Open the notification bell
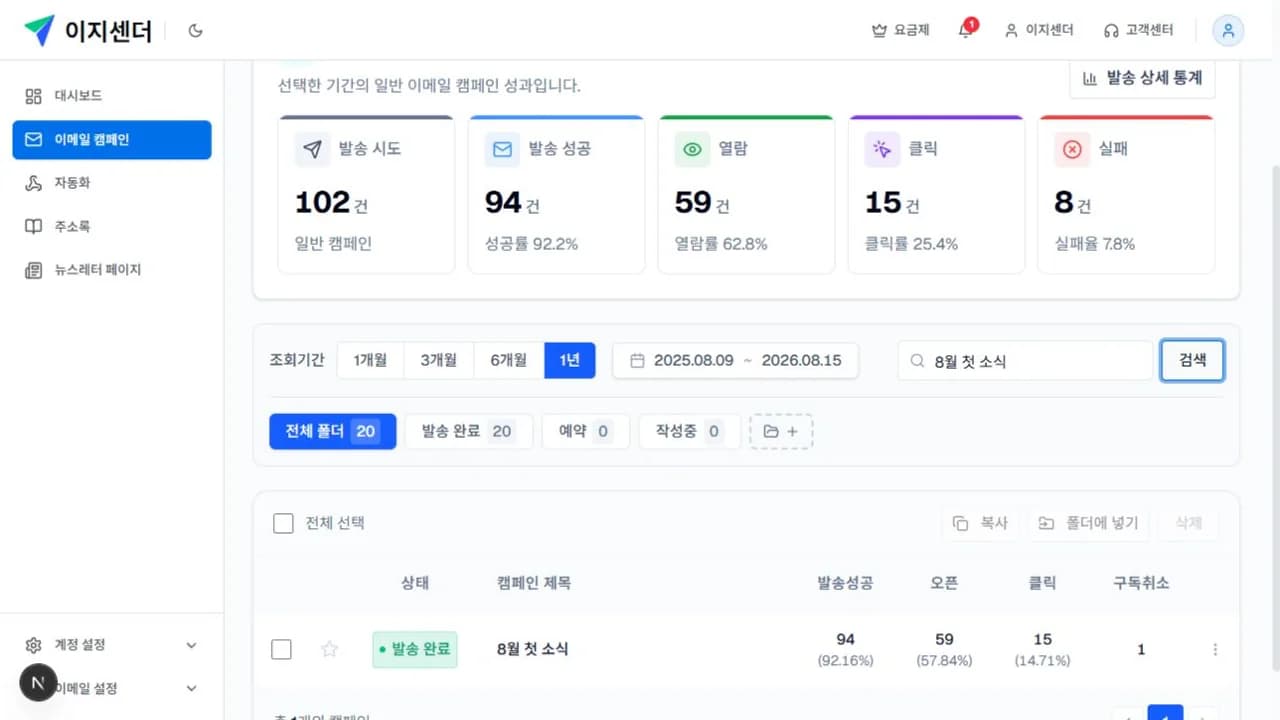 (x=965, y=30)
